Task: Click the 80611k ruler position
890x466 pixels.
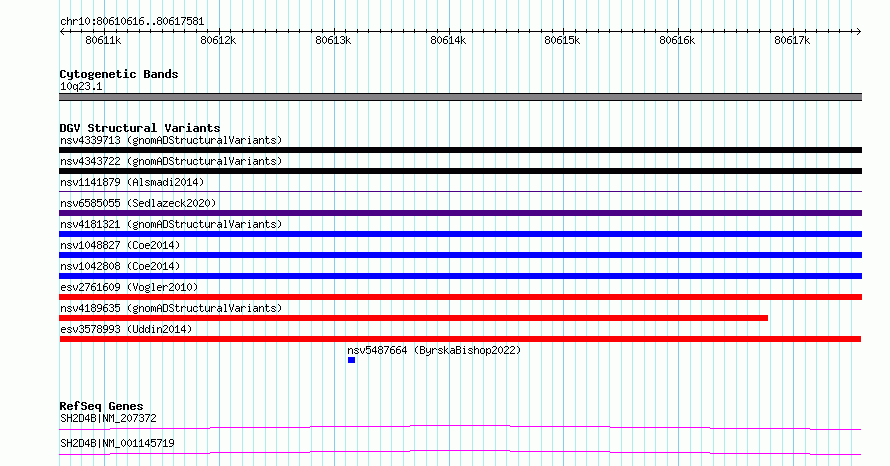Action: (103, 40)
